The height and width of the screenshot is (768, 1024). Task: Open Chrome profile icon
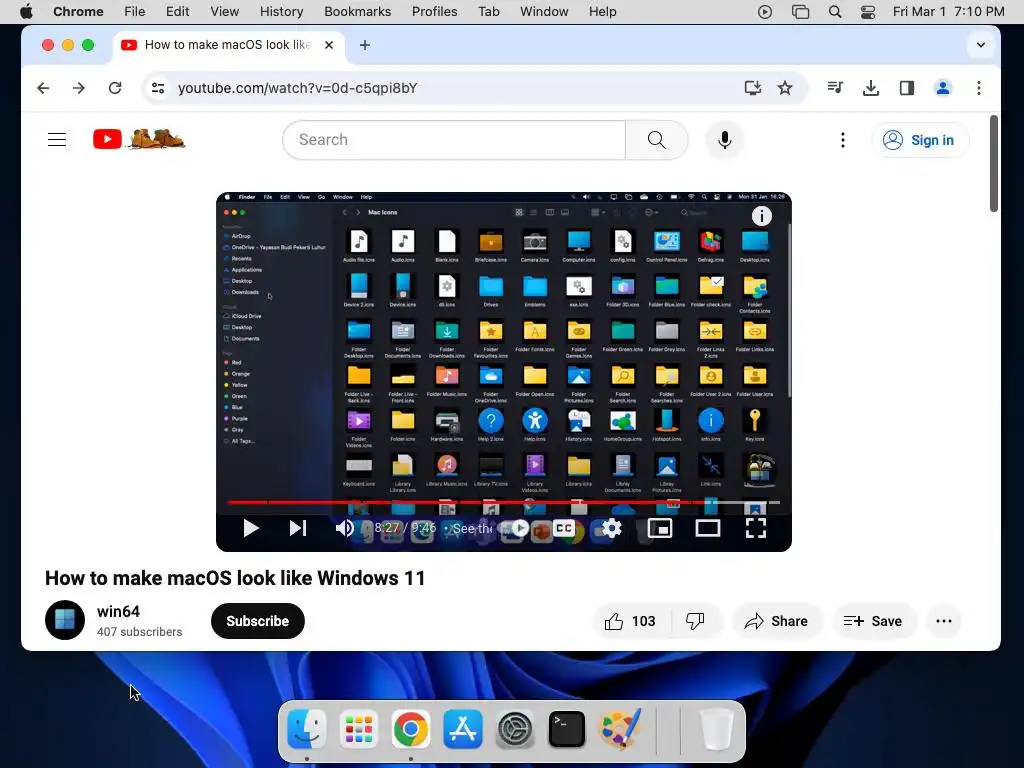click(x=942, y=88)
